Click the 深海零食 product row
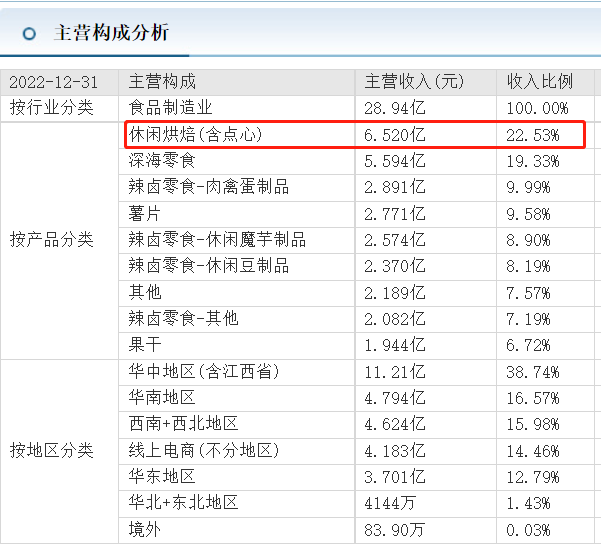This screenshot has height=556, width=601. point(162,160)
